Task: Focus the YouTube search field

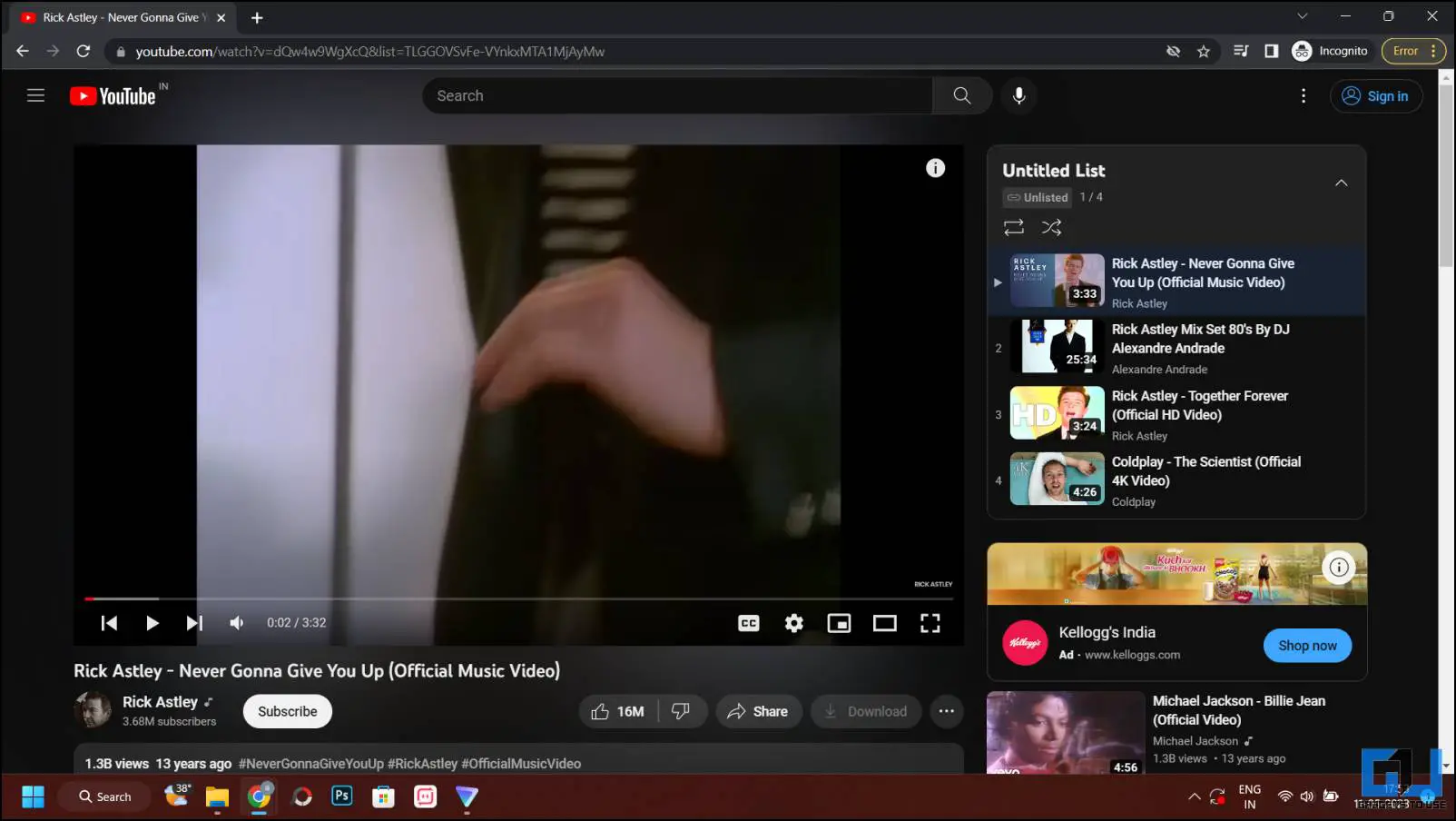Action: pyautogui.click(x=677, y=95)
